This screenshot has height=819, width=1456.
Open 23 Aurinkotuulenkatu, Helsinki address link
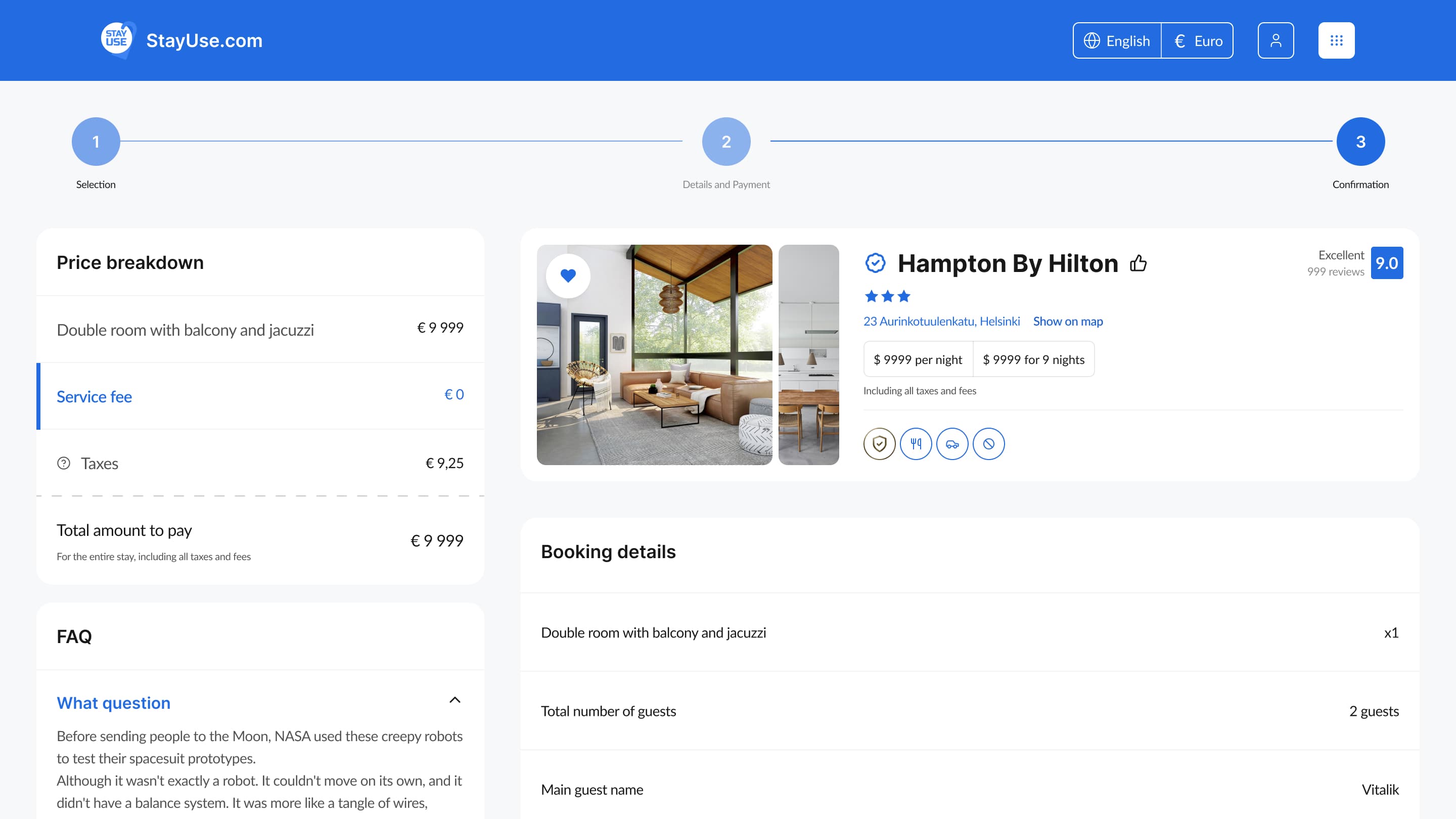pyautogui.click(x=942, y=321)
